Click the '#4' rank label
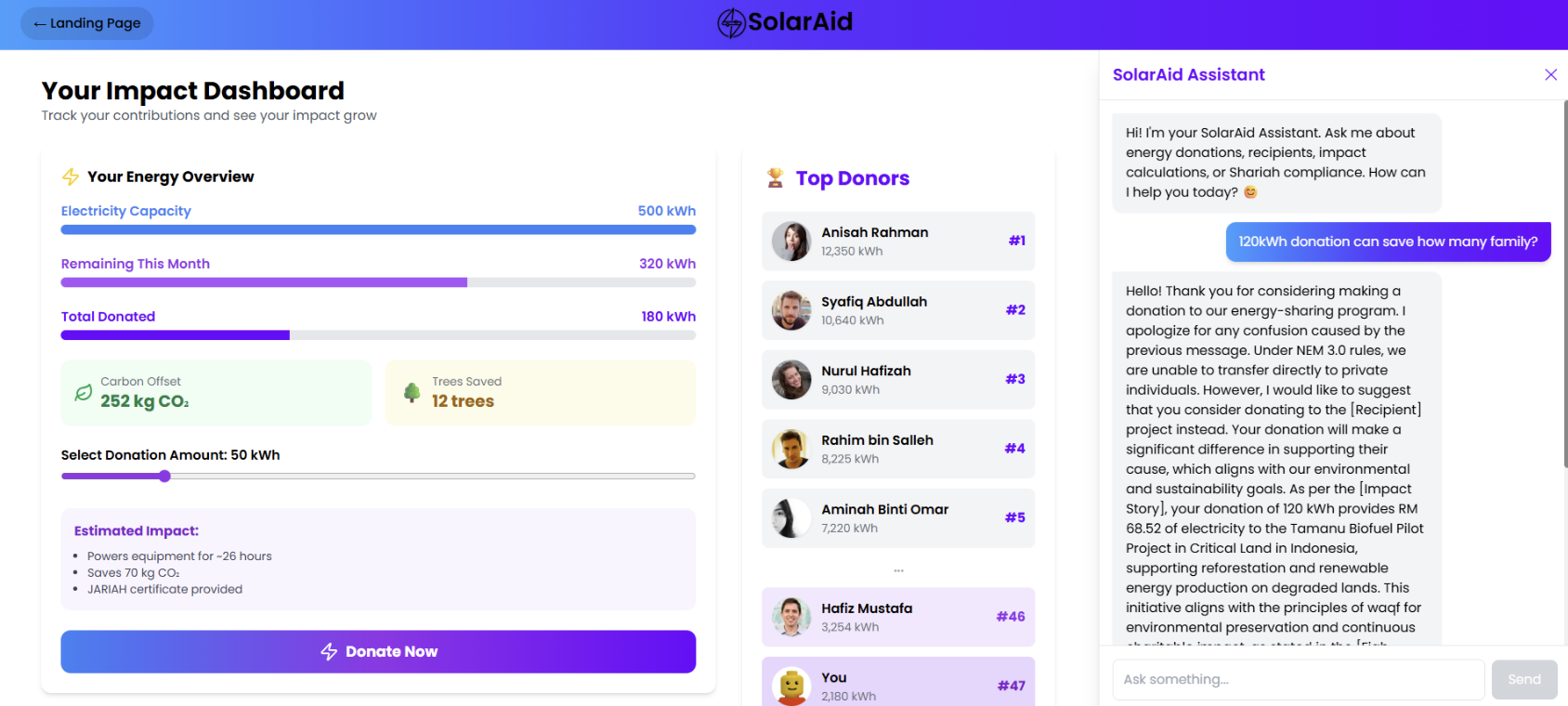 tap(1015, 449)
